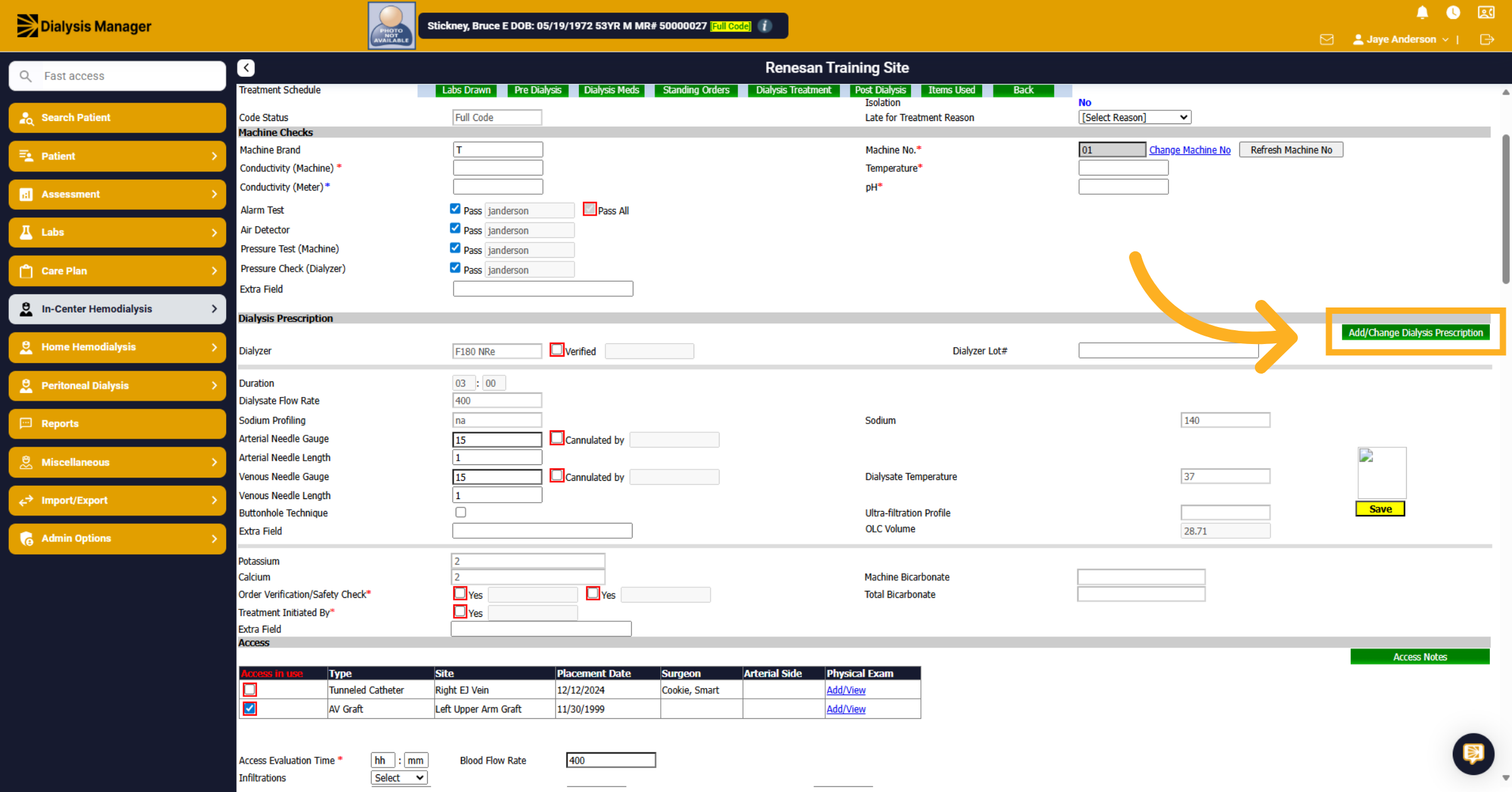
Task: Switch to the Pre Dialysis tab
Action: point(537,90)
